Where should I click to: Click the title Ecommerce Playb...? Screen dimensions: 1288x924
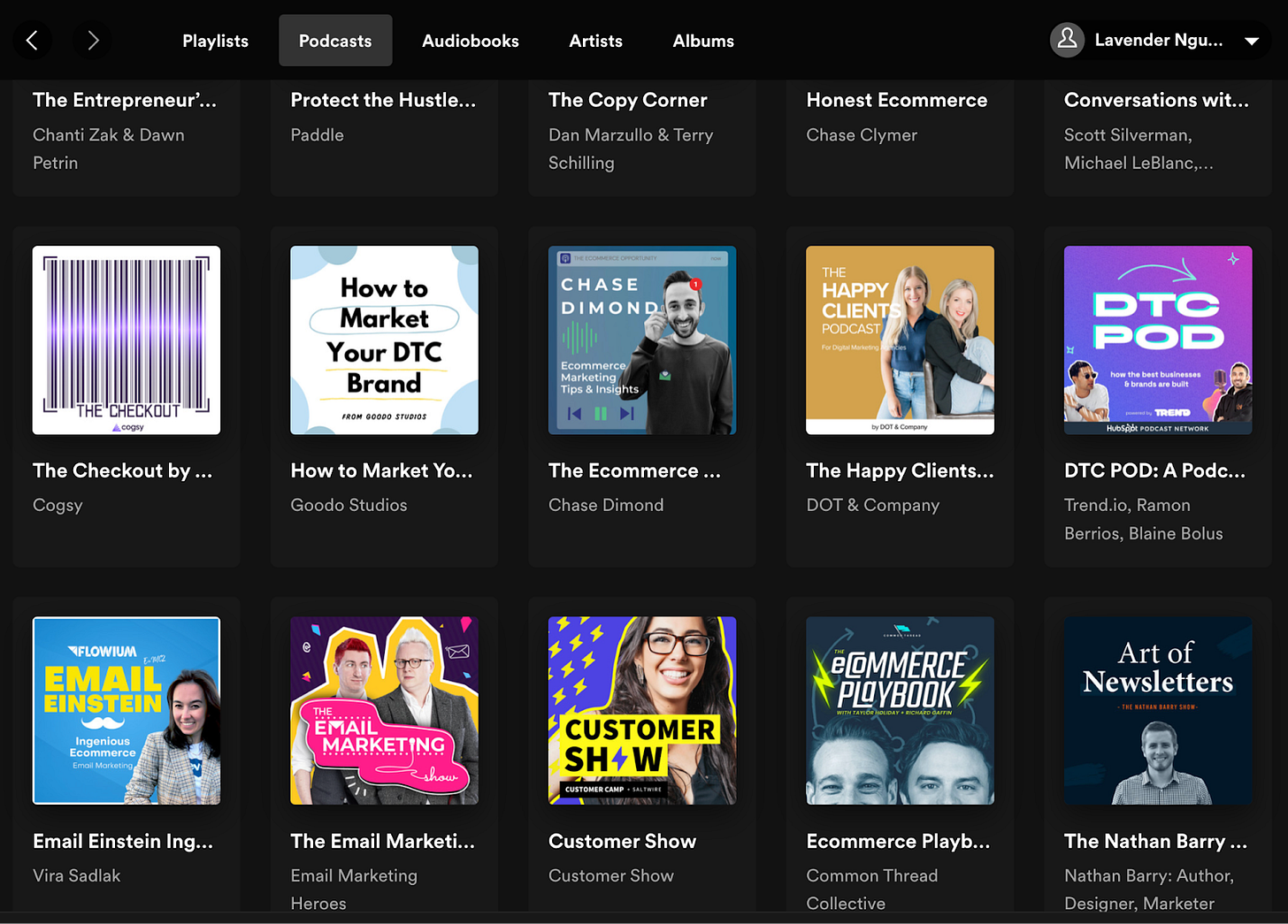click(898, 841)
